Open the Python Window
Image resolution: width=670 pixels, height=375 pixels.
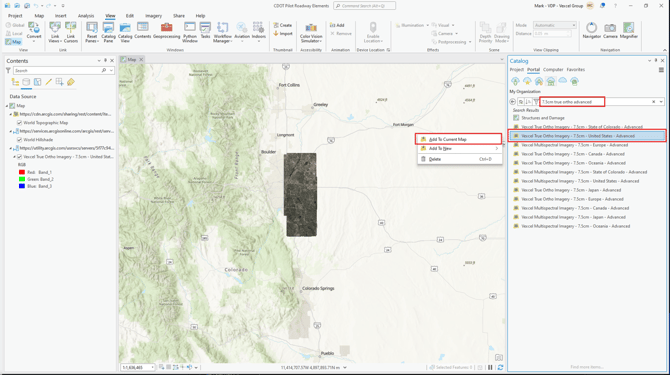click(190, 32)
